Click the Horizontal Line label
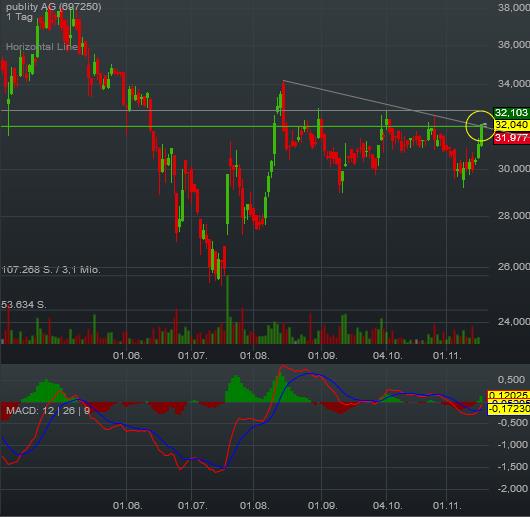This screenshot has height=517, width=530. 42,47
